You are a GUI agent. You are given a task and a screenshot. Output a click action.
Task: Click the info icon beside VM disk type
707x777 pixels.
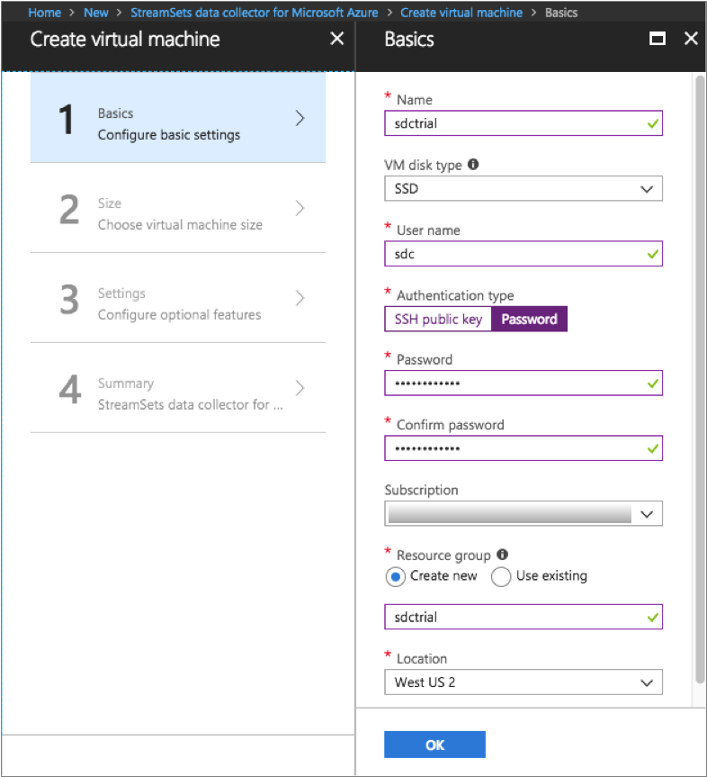click(x=473, y=164)
